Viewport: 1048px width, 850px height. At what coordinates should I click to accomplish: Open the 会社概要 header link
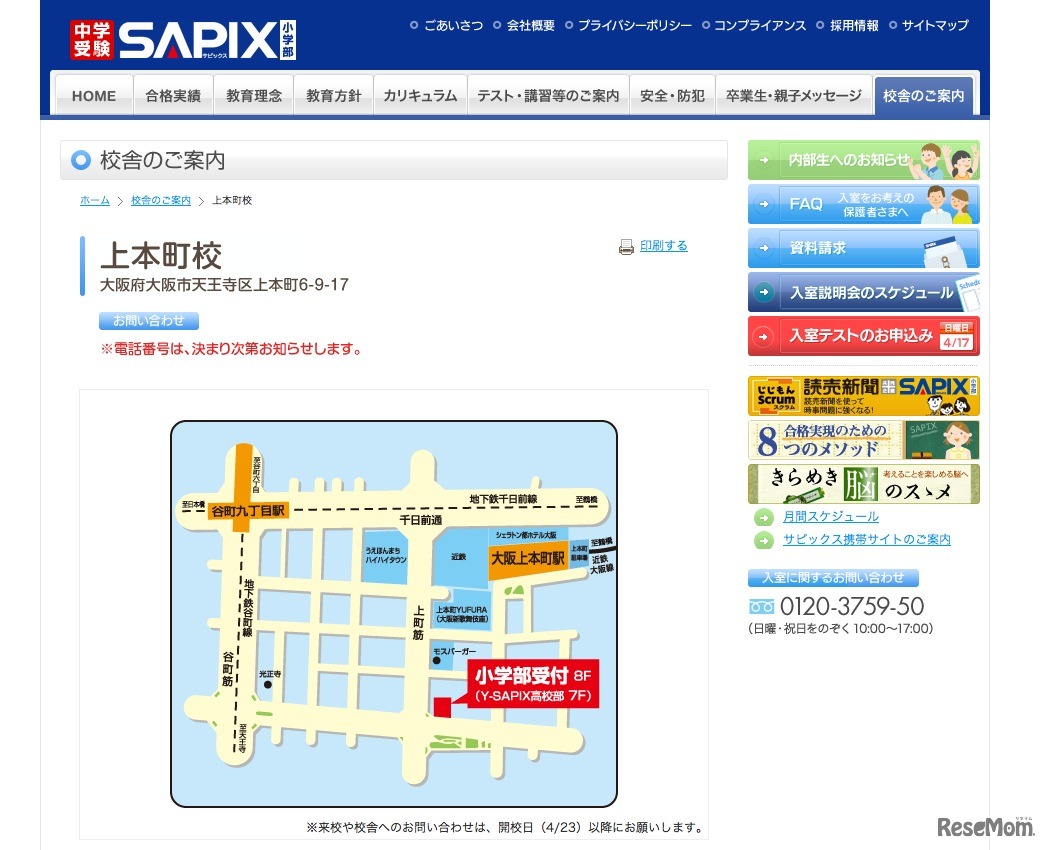click(x=531, y=25)
